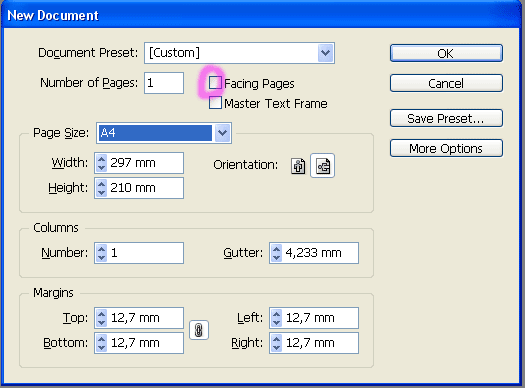Click the Top margin stepper arrows
Image resolution: width=525 pixels, height=388 pixels.
coord(101,318)
